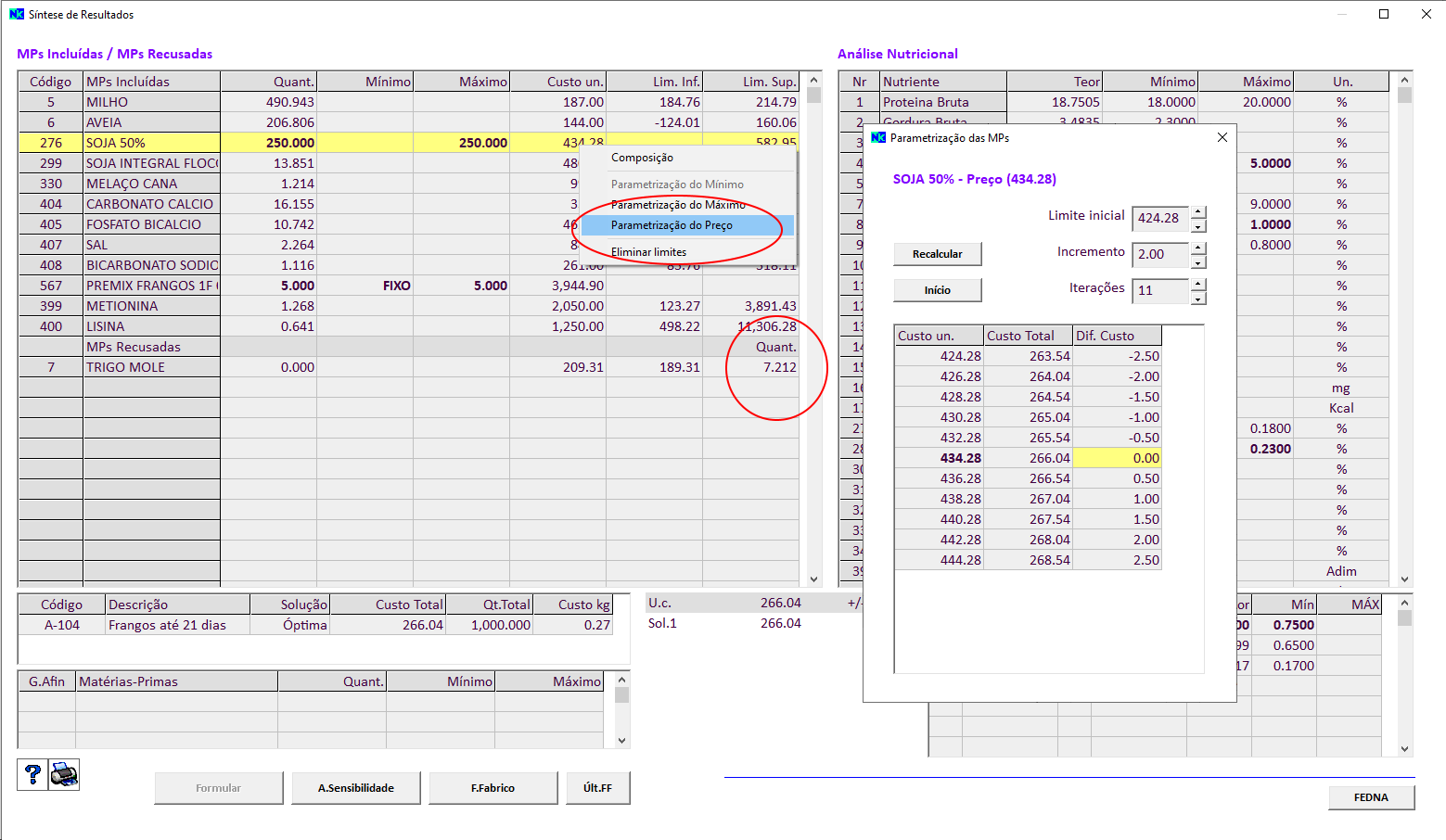Screen dimensions: 1446x840
Task: Click the help question mark icon
Action: click(x=32, y=774)
